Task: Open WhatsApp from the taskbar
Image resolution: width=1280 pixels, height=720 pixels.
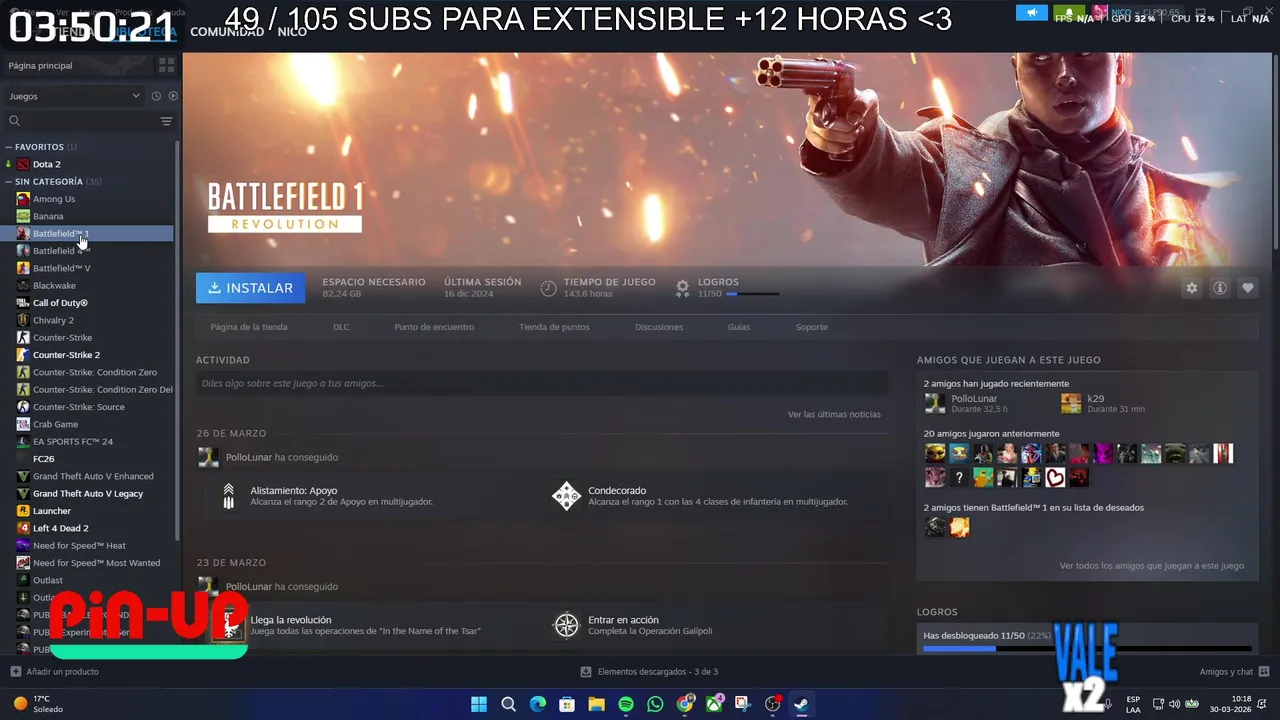Action: 655,704
